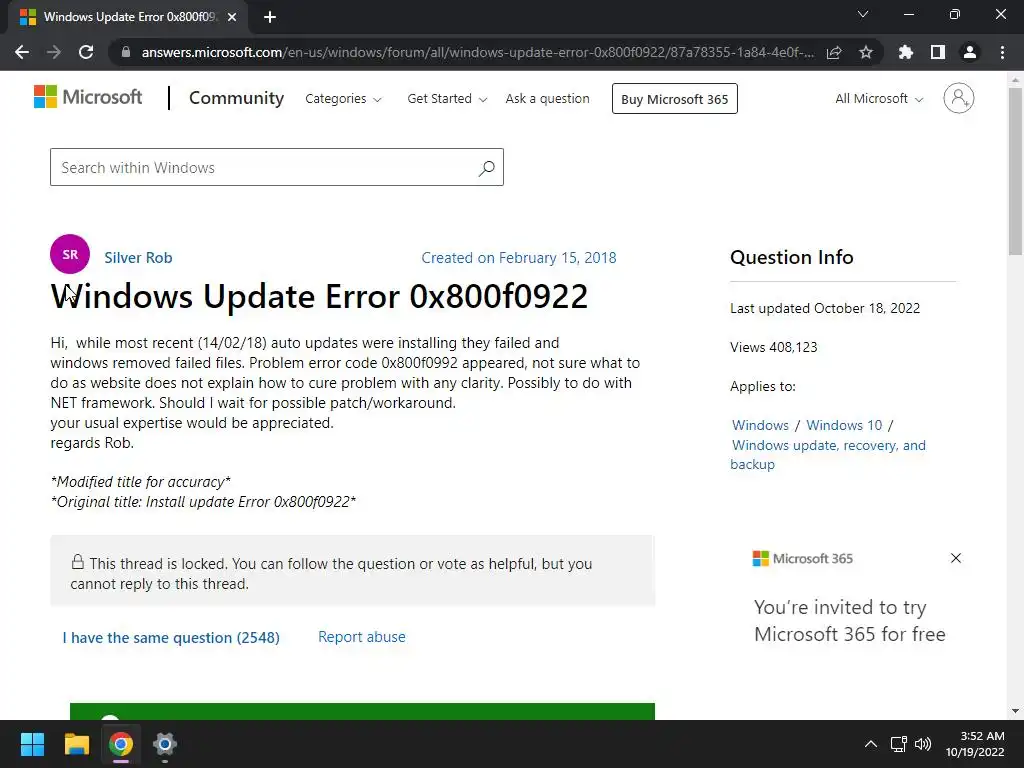The height and width of the screenshot is (768, 1024).
Task: Click Last updated October 18, 2022 text
Action: pyautogui.click(x=825, y=308)
